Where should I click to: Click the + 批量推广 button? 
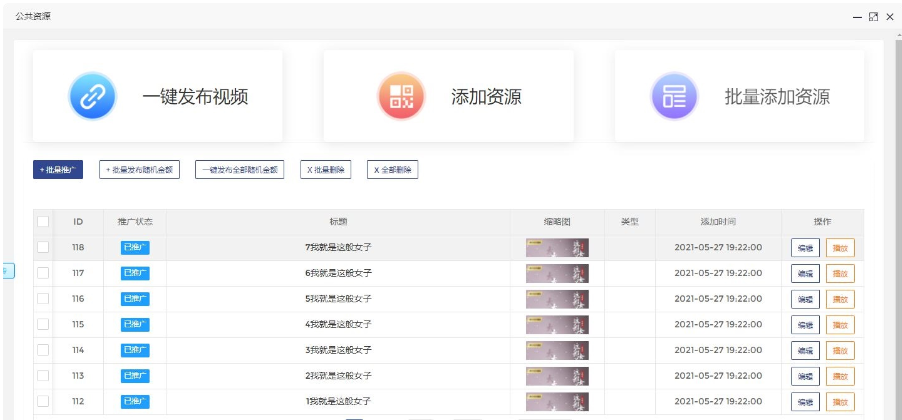[x=58, y=170]
